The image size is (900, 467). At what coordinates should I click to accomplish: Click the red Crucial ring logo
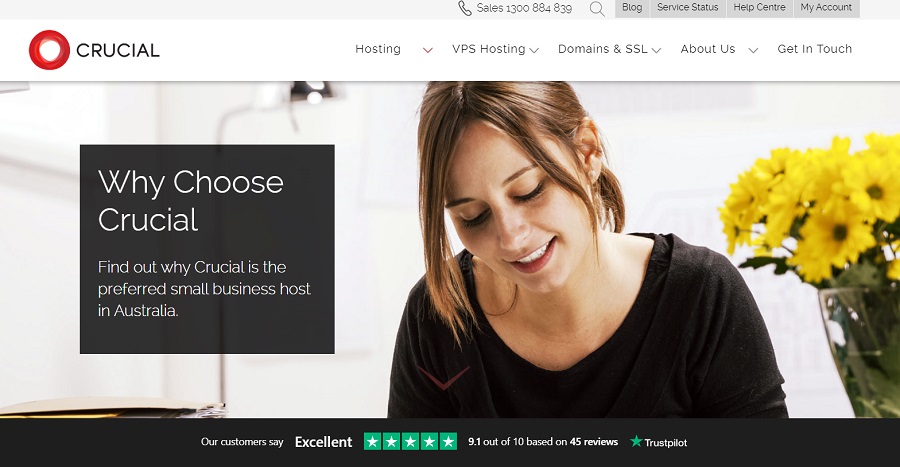(x=49, y=50)
